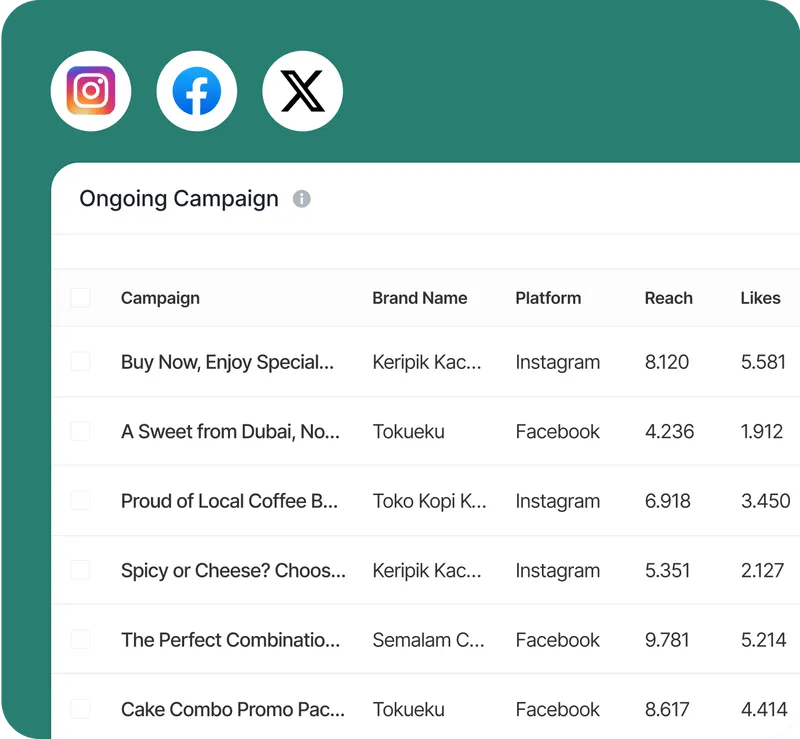
Task: Click Facebook platform in Semalam C... row
Action: 558,640
